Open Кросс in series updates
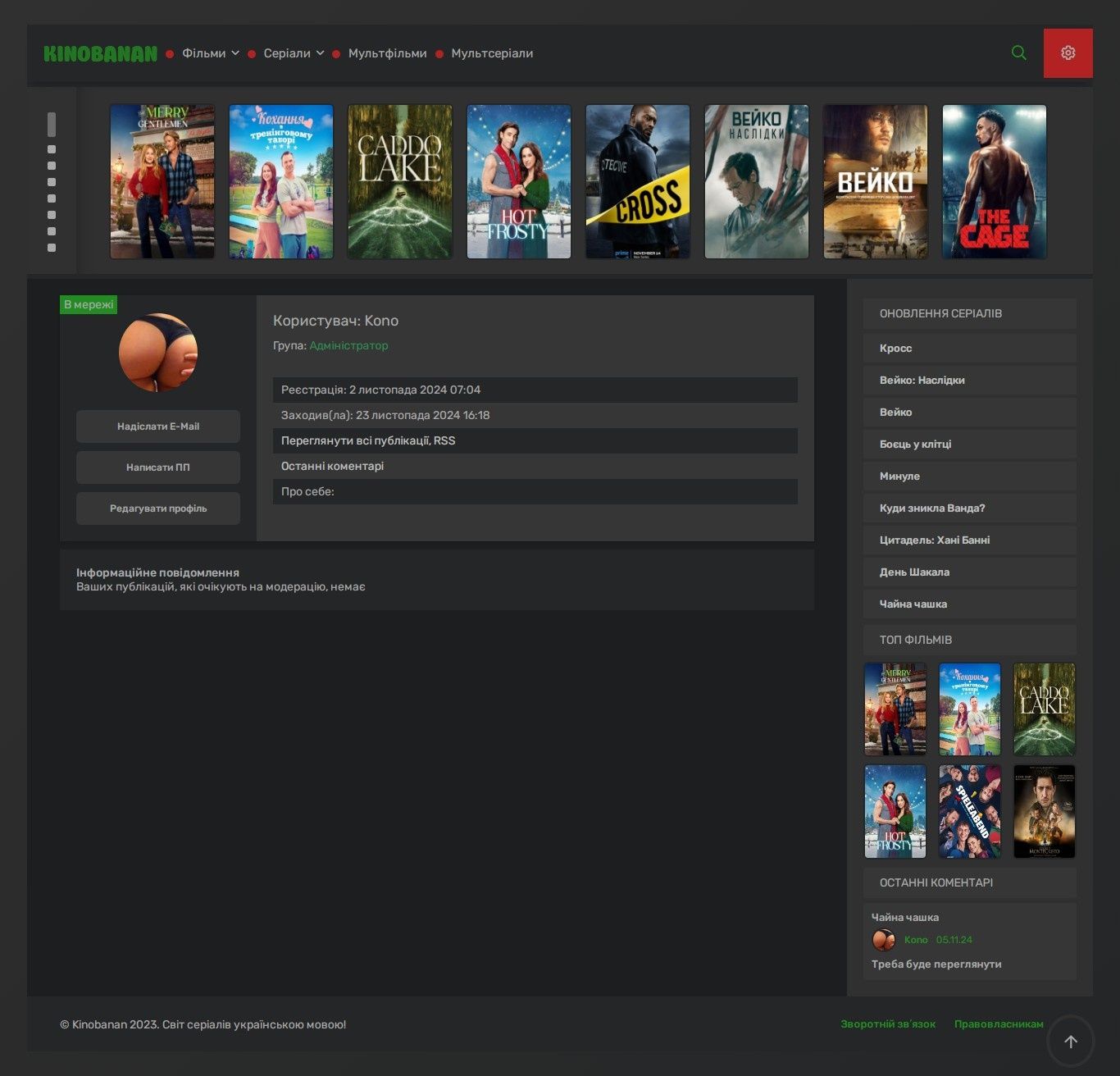 (970, 348)
